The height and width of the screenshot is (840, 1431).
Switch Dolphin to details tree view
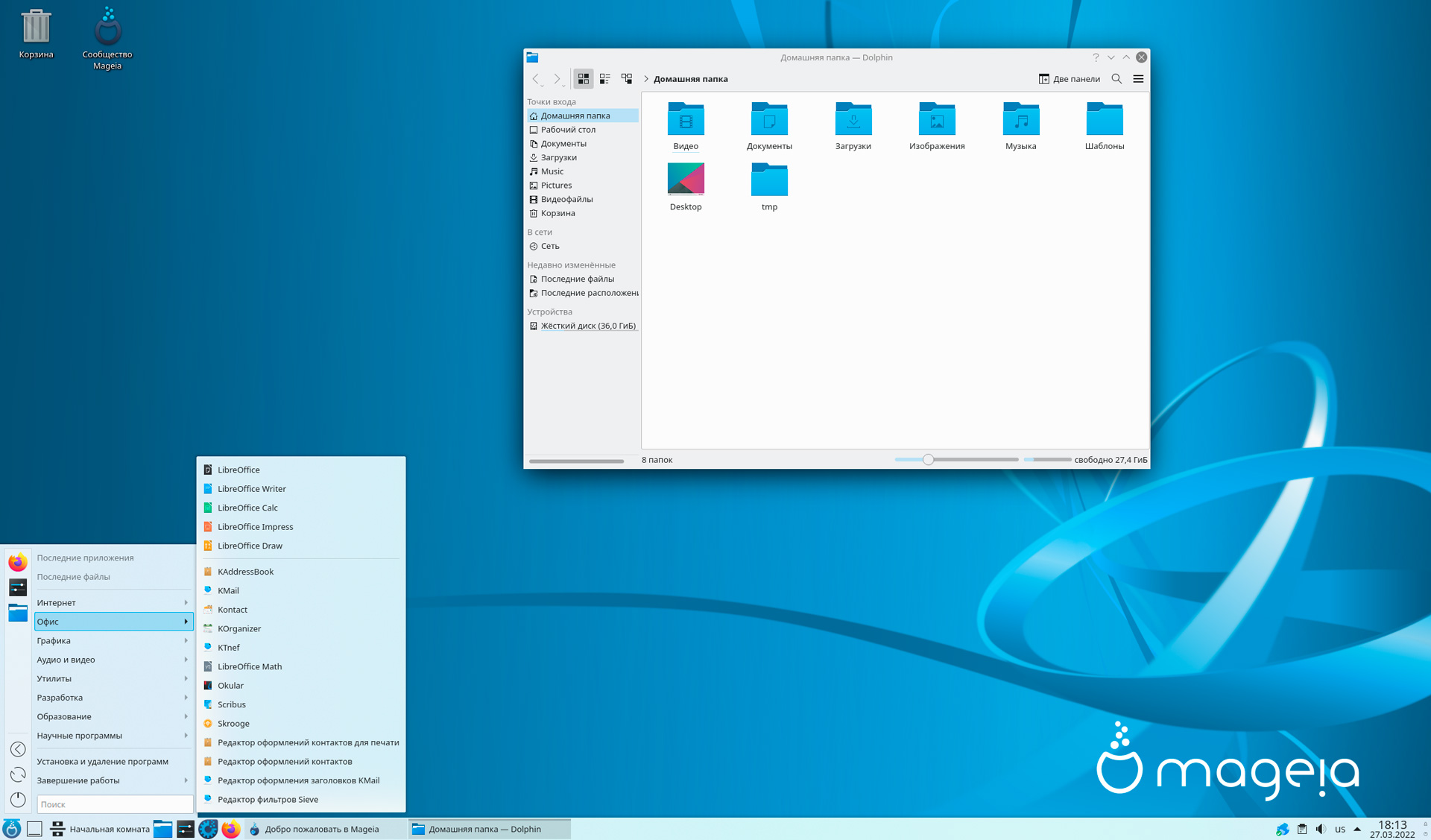click(627, 78)
